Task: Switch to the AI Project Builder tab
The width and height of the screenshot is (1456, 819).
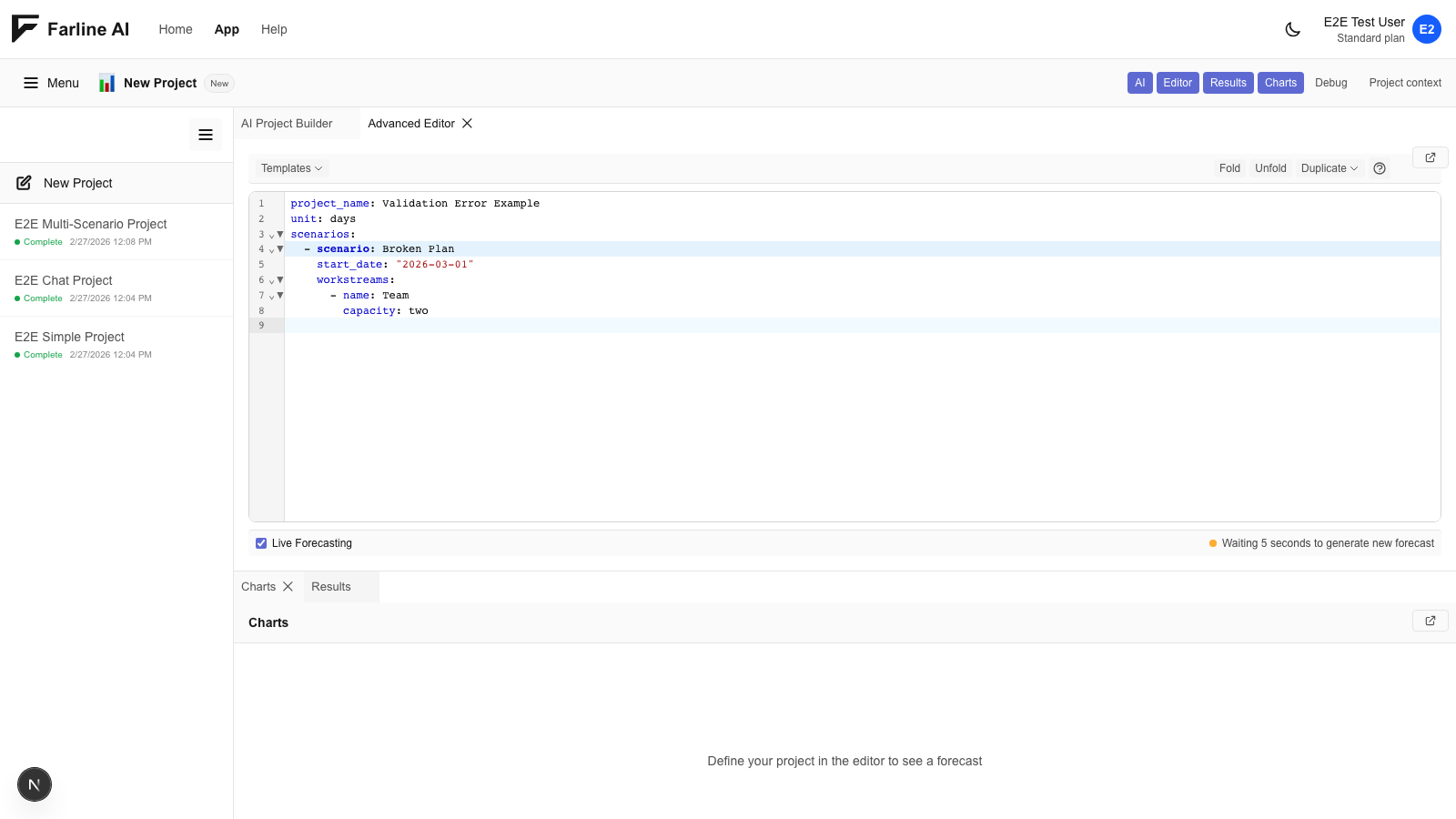Action: coord(287,123)
